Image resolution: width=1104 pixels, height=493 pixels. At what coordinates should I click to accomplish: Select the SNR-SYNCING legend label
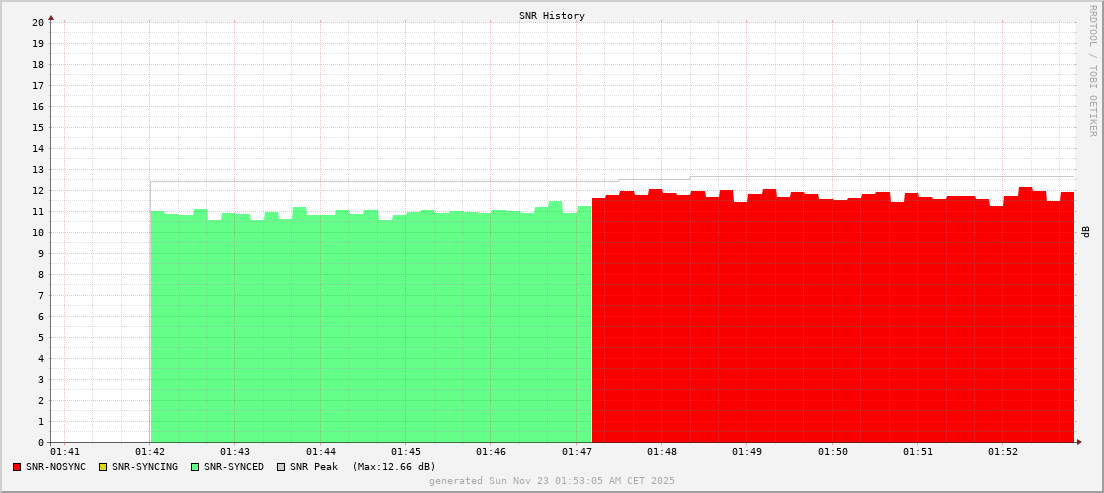tap(144, 467)
